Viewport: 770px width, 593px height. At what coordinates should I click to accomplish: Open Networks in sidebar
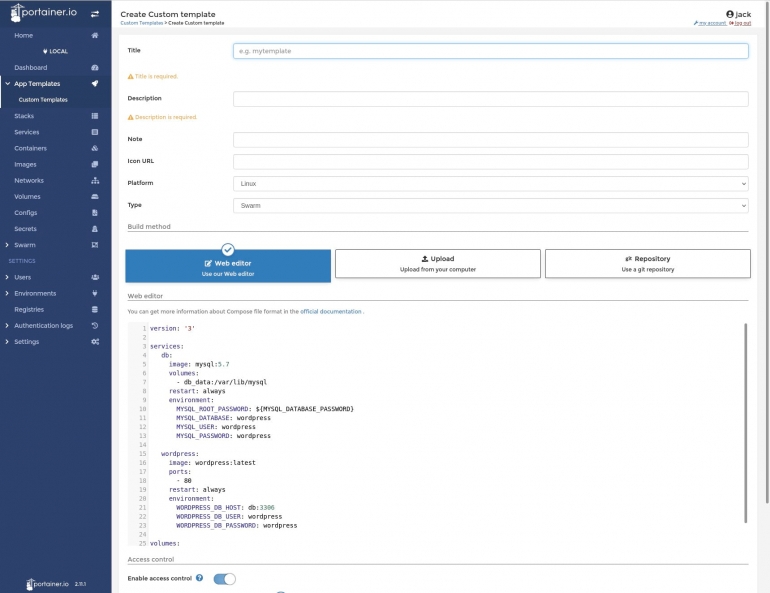click(29, 181)
